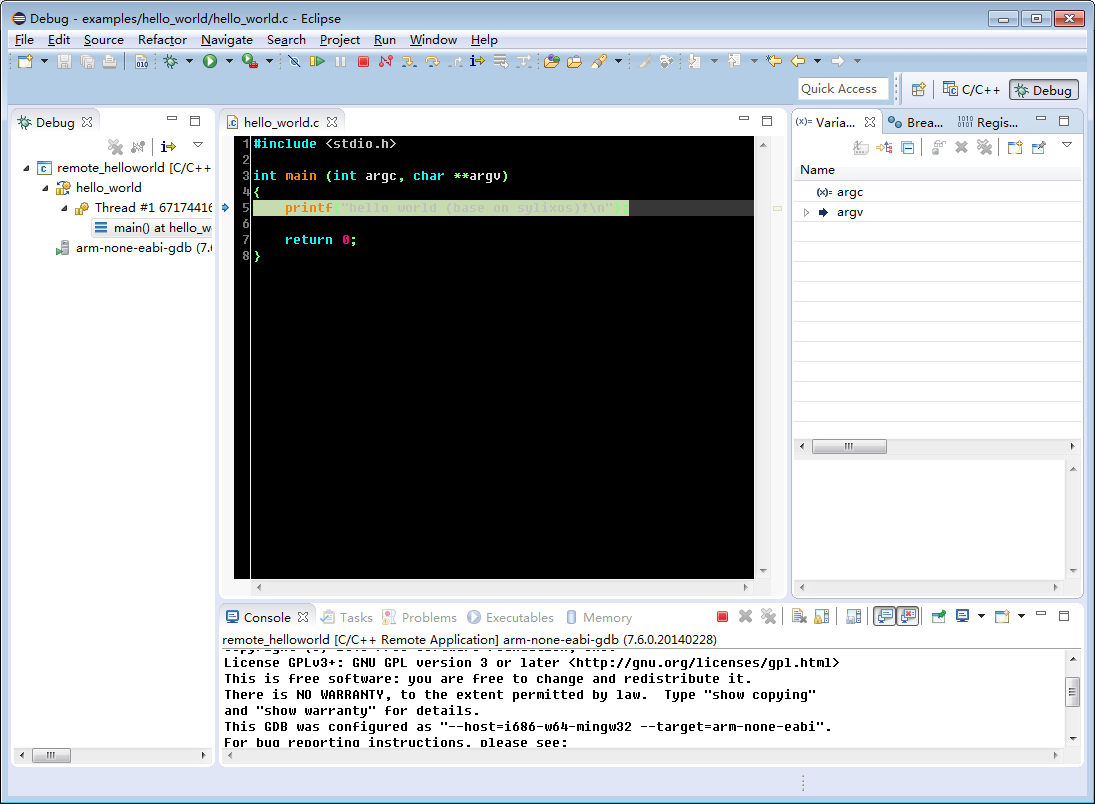Click the Disconnect icon in main toolbar

tap(385, 61)
